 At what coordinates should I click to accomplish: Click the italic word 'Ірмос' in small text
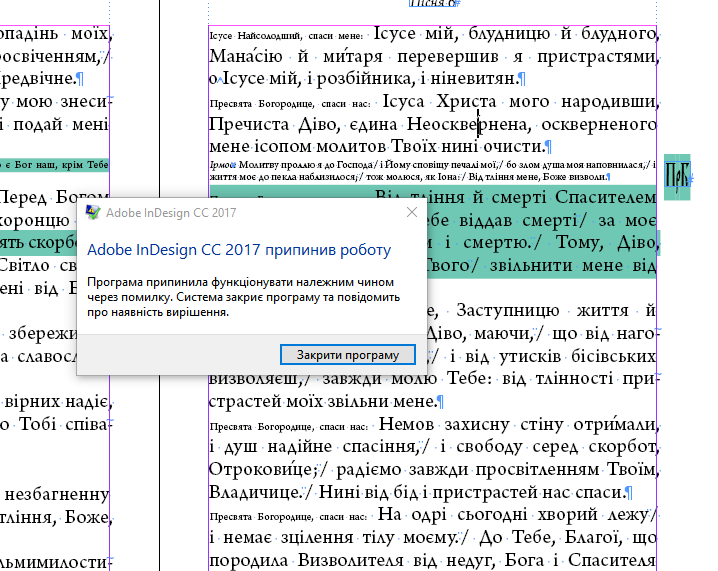coord(223,165)
